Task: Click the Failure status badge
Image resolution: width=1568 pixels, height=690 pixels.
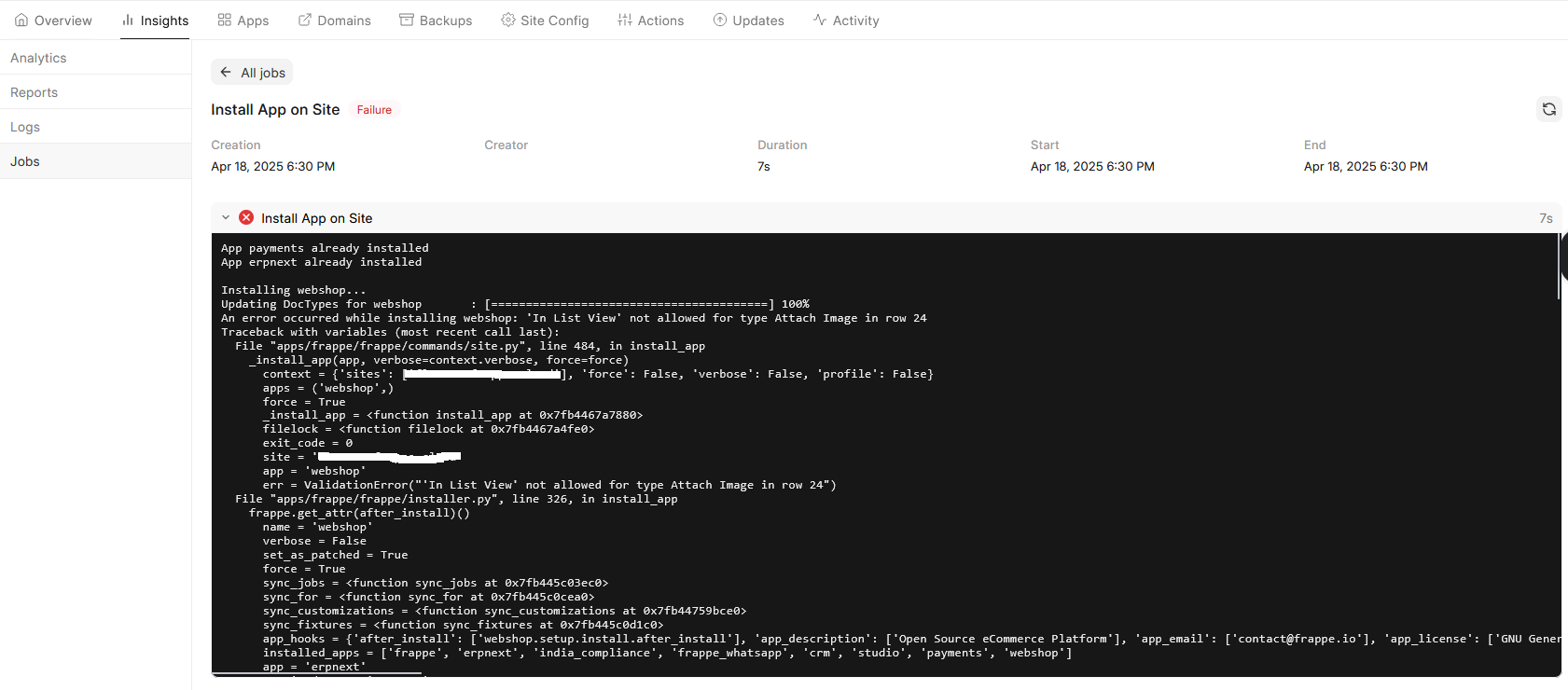Action: pos(374,110)
